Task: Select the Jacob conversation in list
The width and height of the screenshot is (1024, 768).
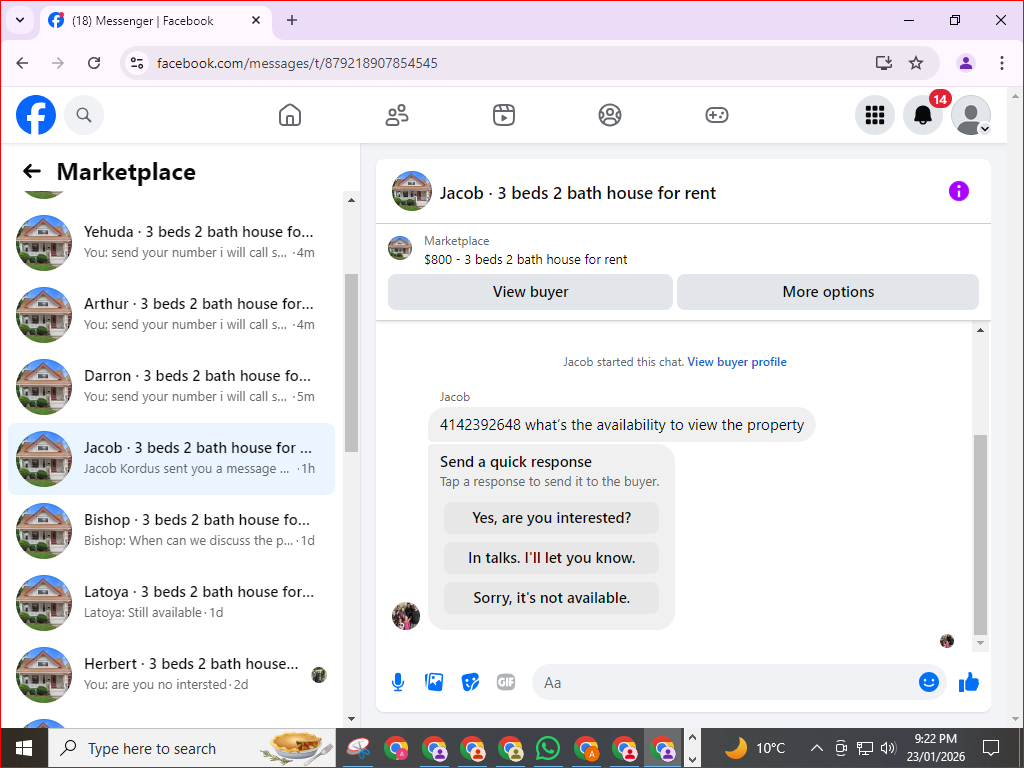Action: 172,458
